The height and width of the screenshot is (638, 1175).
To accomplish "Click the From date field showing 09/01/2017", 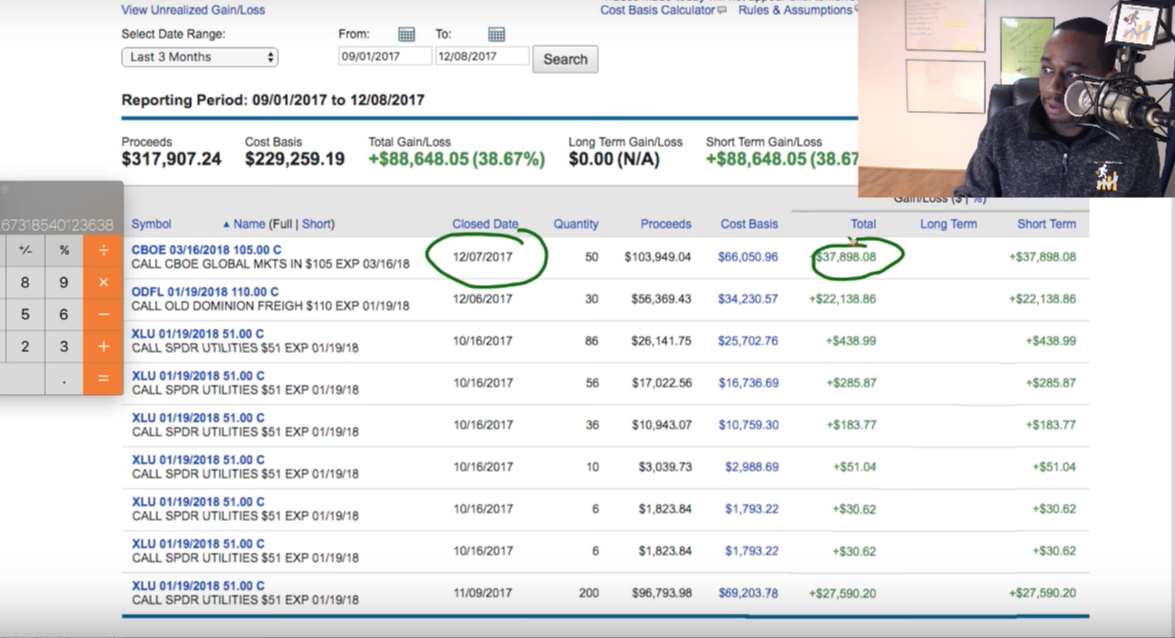I will tap(384, 56).
